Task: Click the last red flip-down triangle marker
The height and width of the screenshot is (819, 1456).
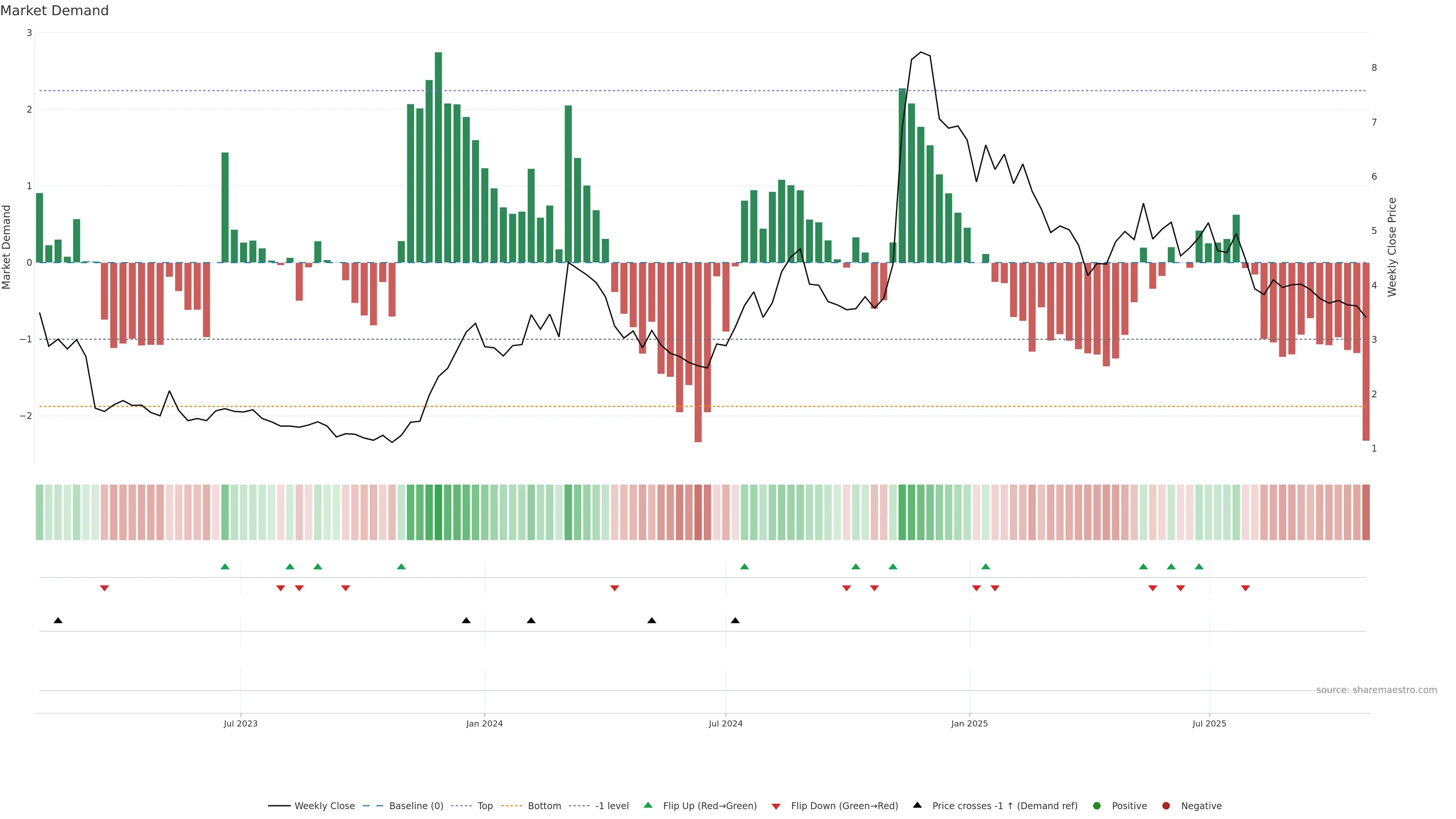Action: [1245, 588]
